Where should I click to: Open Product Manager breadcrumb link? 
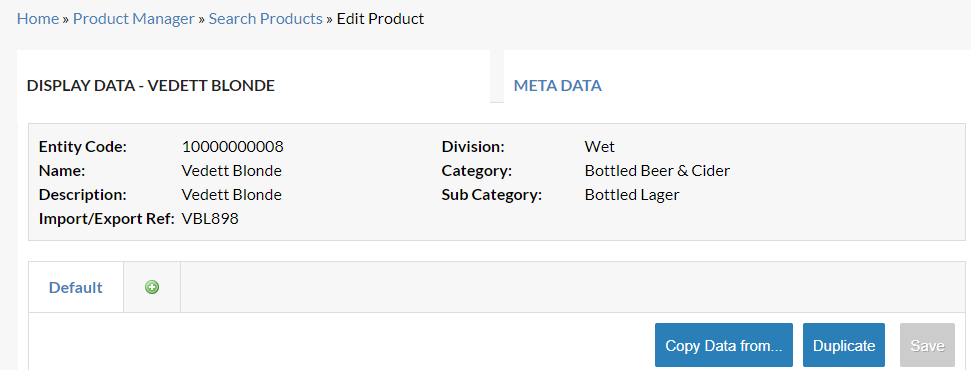134,19
